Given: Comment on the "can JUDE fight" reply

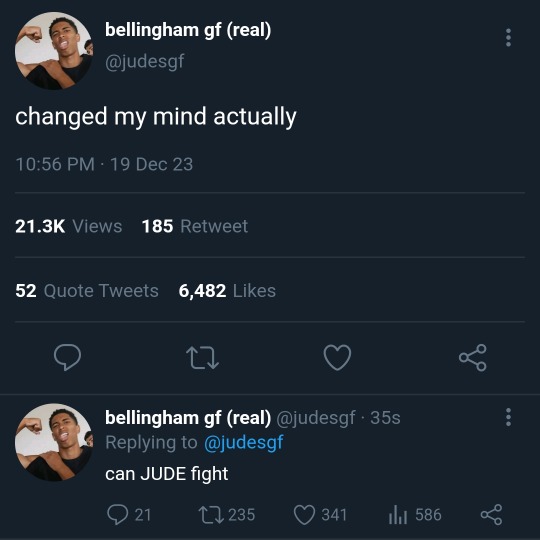Looking at the screenshot, I should point(129,515).
